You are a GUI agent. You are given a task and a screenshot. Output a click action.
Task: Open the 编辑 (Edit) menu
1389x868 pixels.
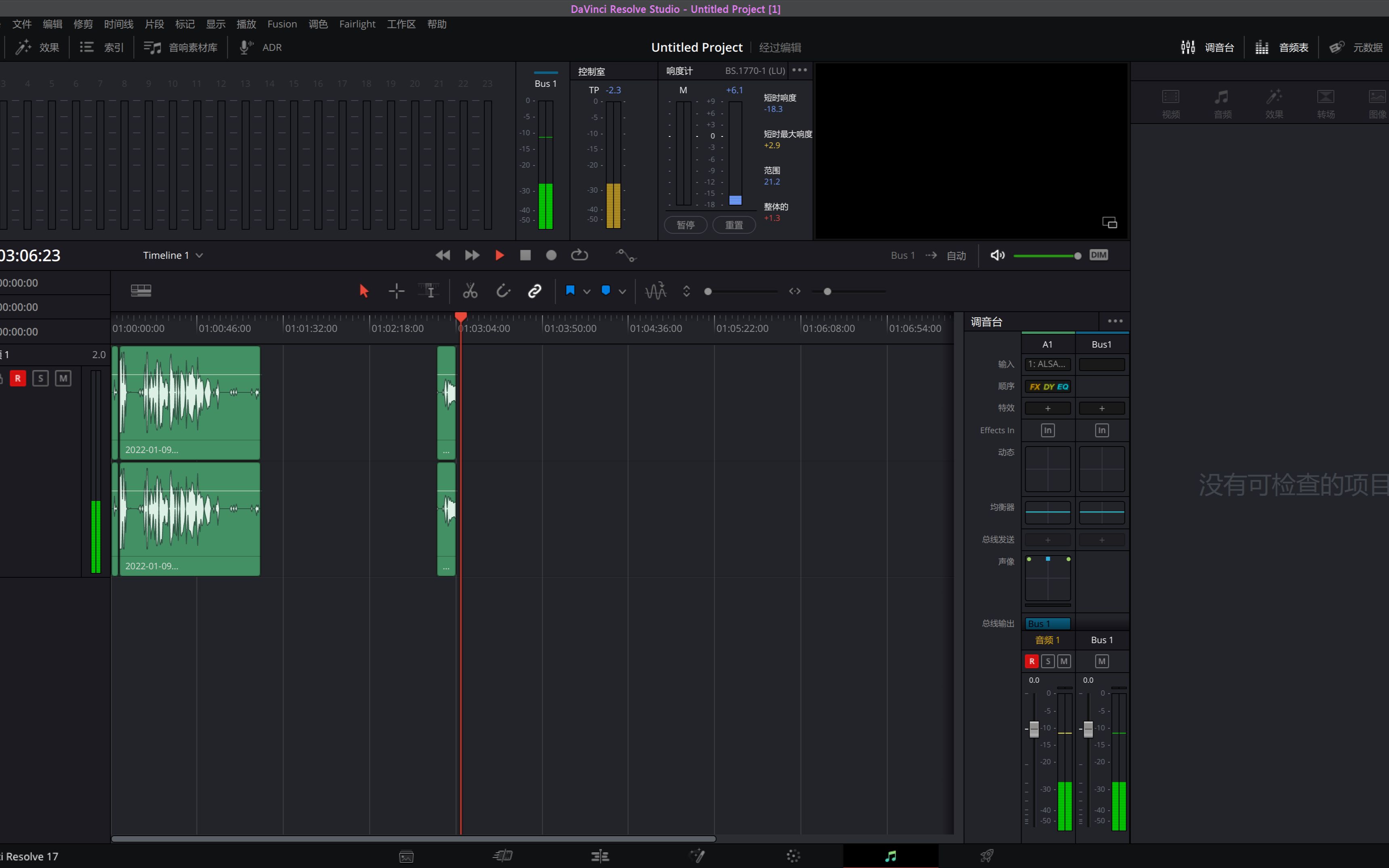point(52,24)
